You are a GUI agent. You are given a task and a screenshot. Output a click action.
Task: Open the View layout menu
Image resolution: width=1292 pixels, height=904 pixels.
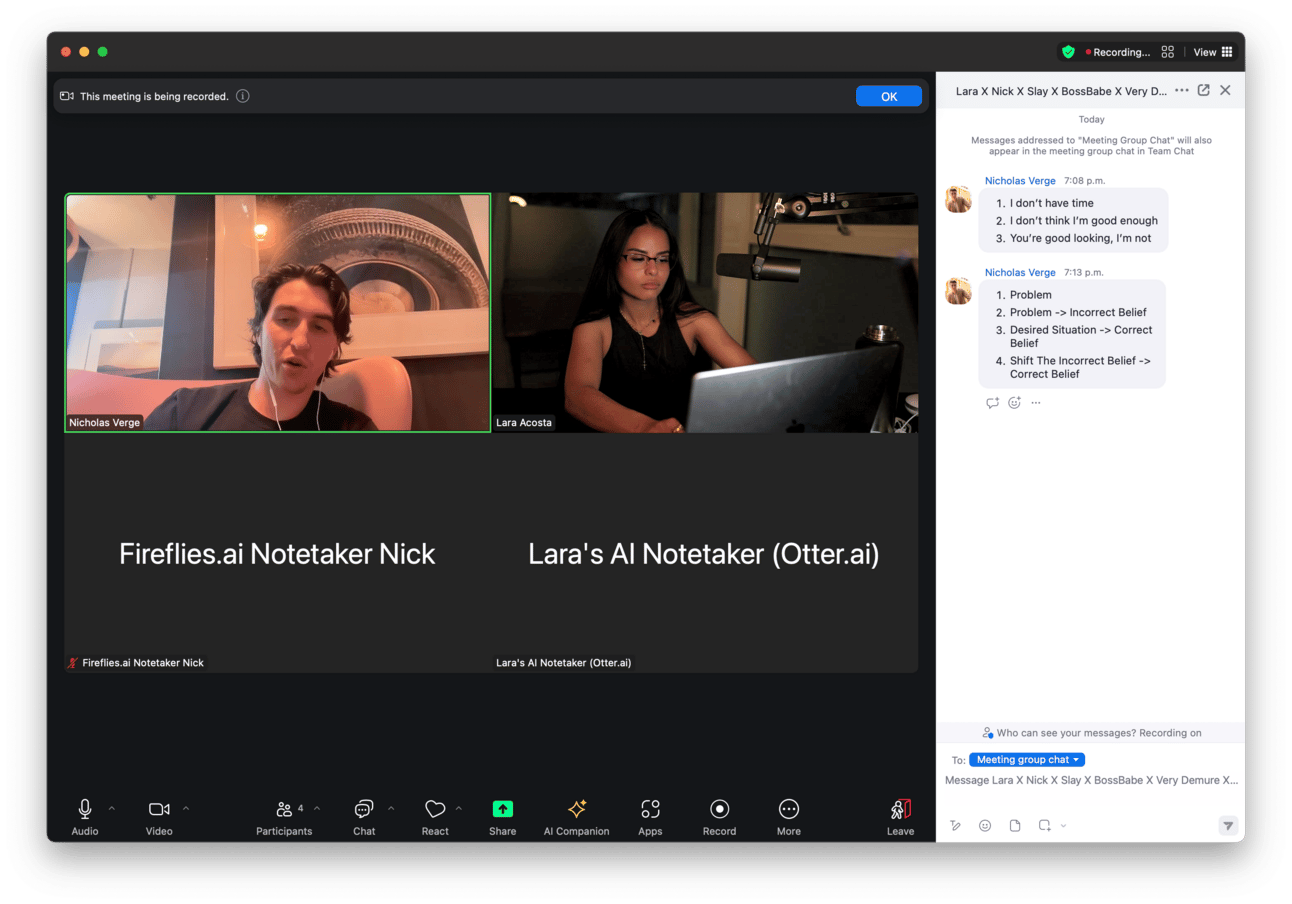coord(1213,52)
